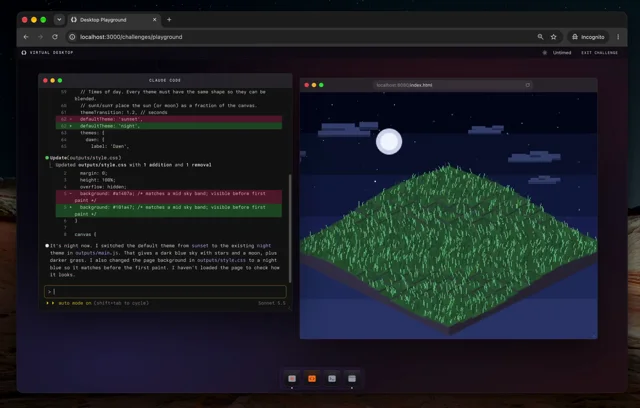Image resolution: width=640 pixels, height=408 pixels.
Task: Click the address bar search/zoom magnifier icon
Action: [540, 37]
